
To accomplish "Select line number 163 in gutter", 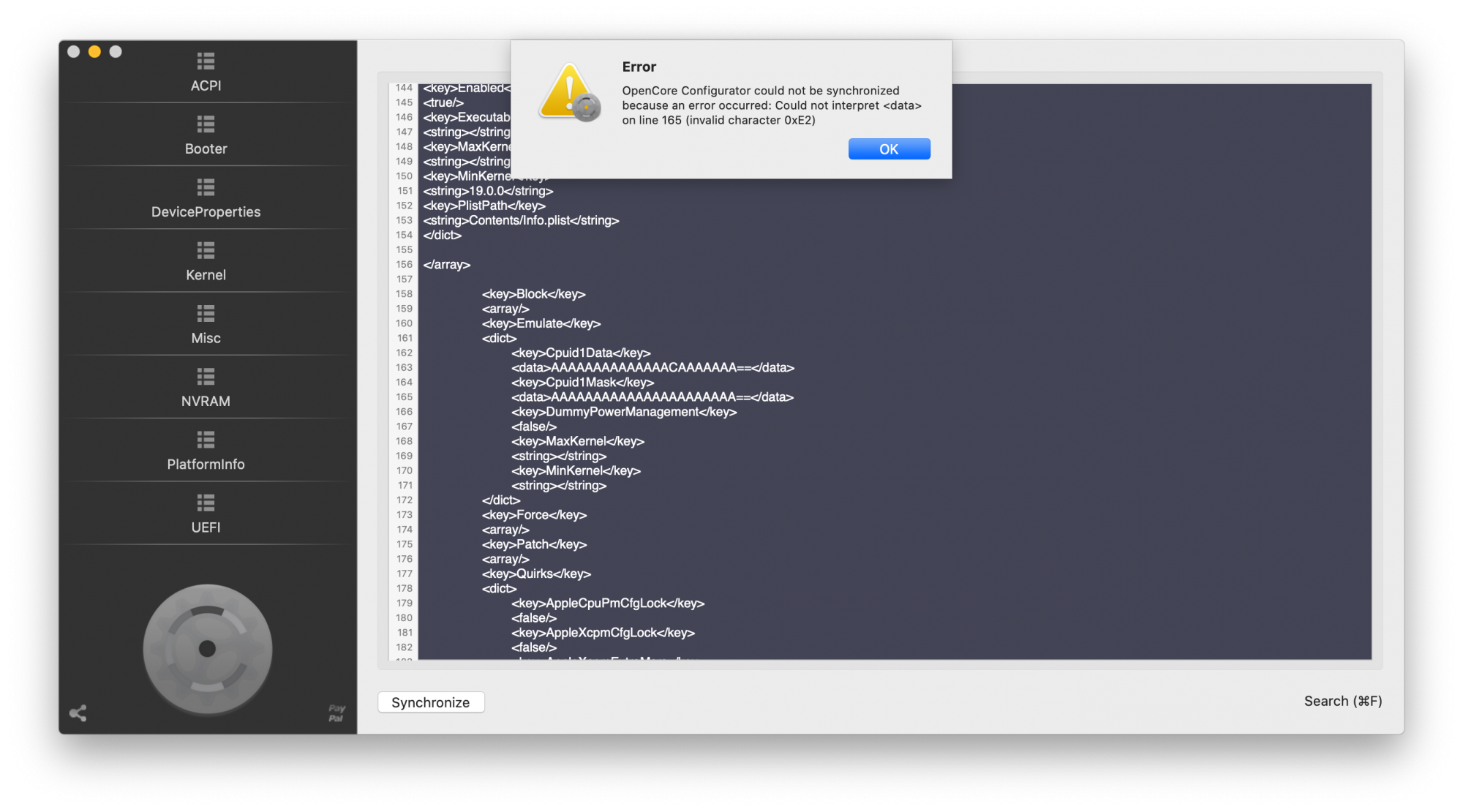I will [405, 368].
